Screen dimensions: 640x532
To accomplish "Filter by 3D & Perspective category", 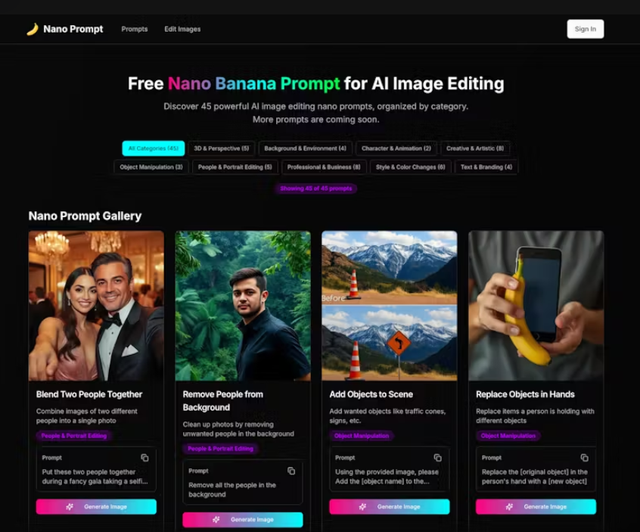I will [221, 148].
